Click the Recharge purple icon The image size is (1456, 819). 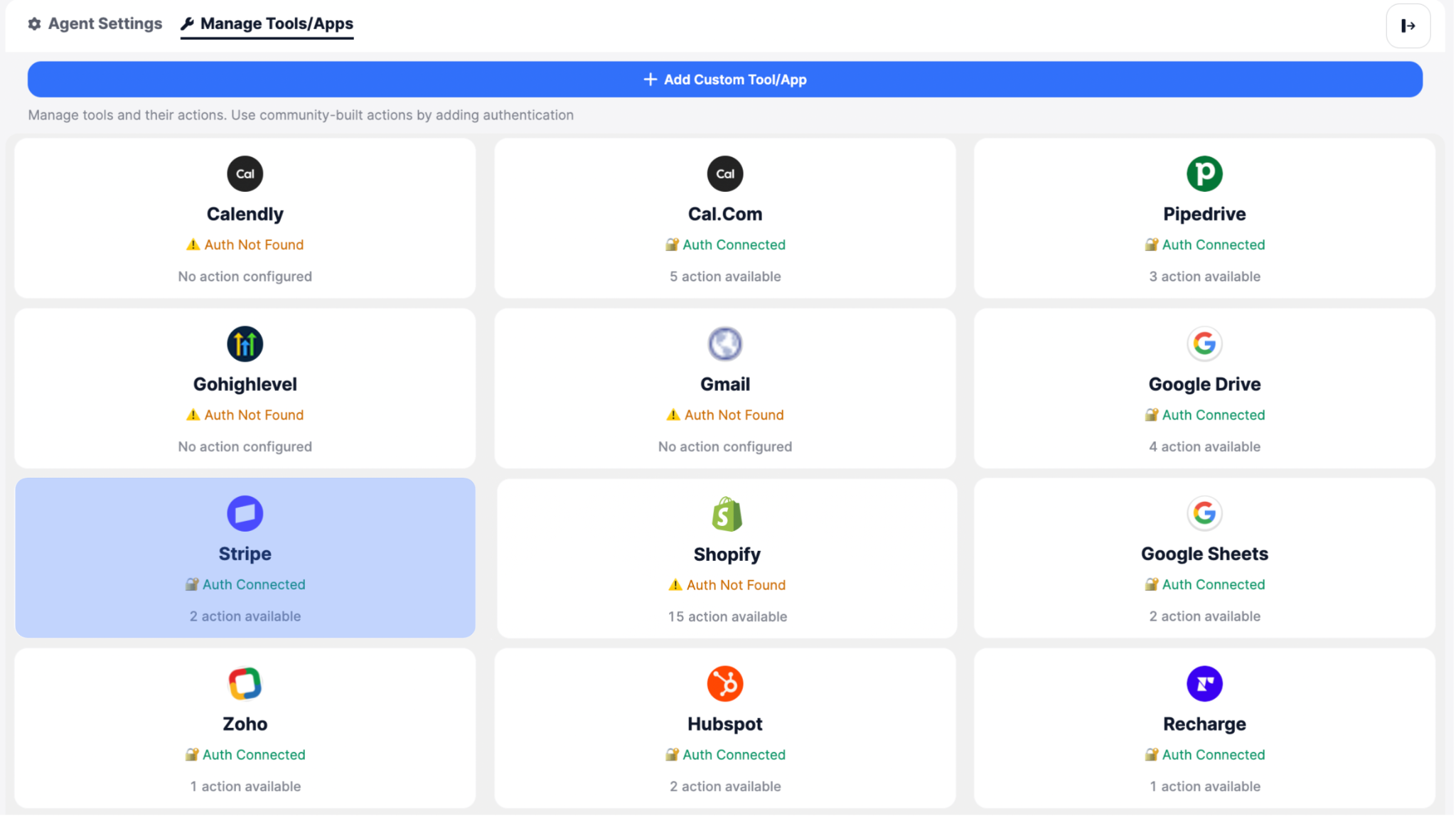click(1204, 684)
